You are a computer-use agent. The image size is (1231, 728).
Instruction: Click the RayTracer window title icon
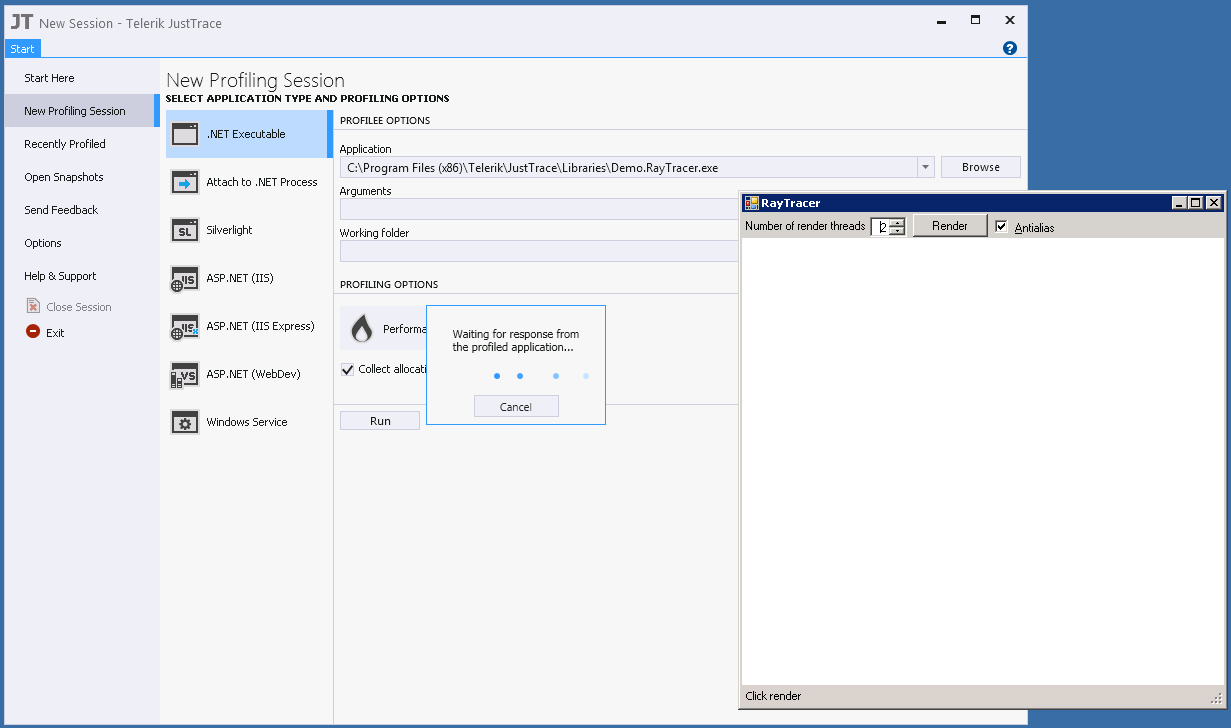pos(752,203)
